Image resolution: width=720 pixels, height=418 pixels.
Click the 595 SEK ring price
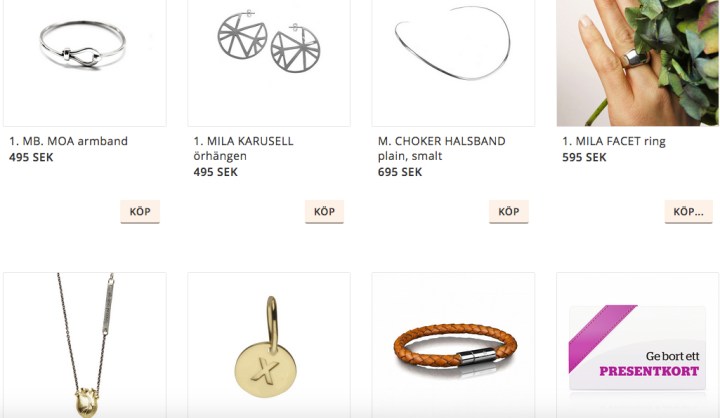[584, 157]
